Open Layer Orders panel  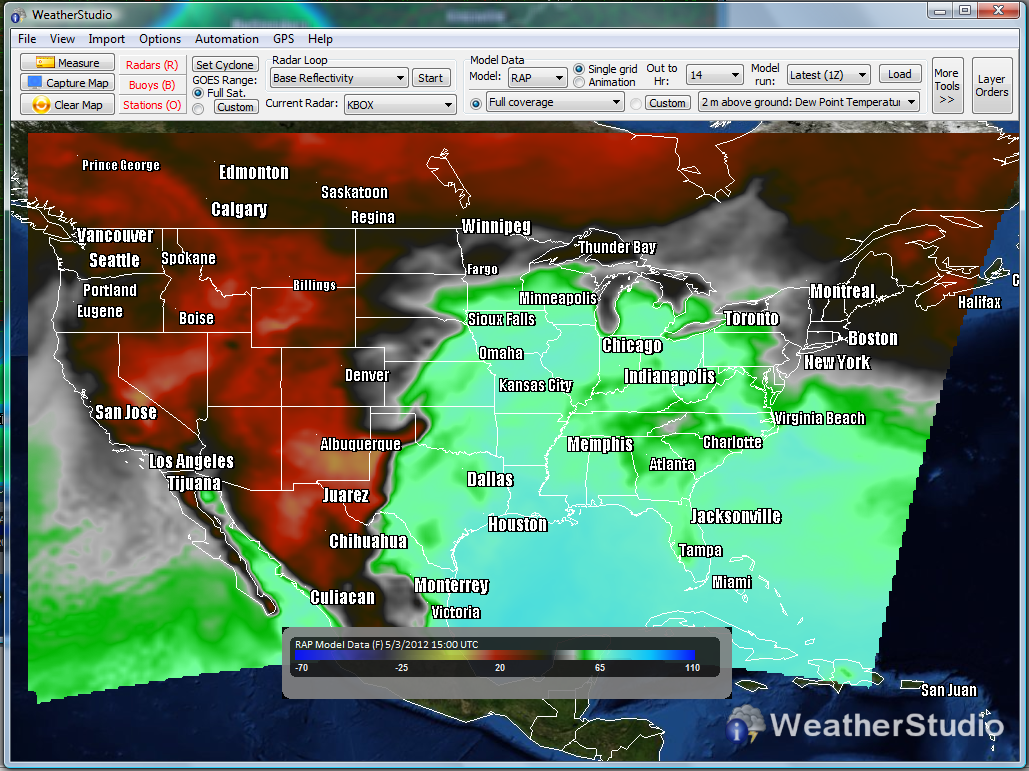tap(992, 86)
